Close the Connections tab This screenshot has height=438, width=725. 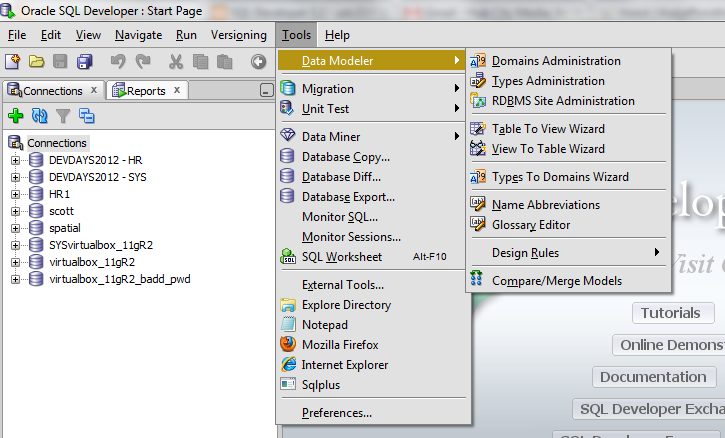[x=94, y=90]
